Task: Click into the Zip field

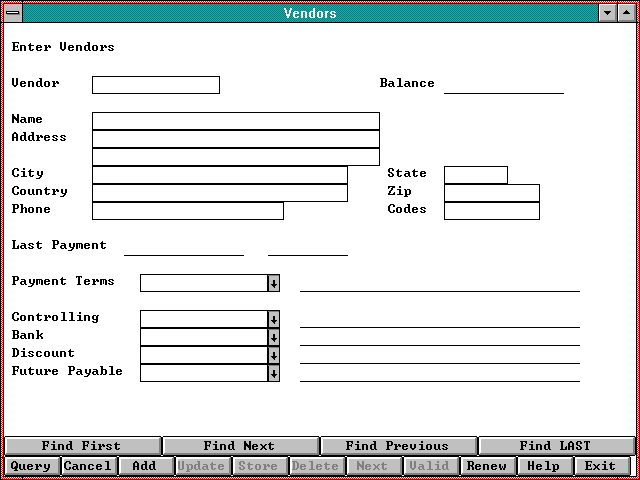Action: 491,193
